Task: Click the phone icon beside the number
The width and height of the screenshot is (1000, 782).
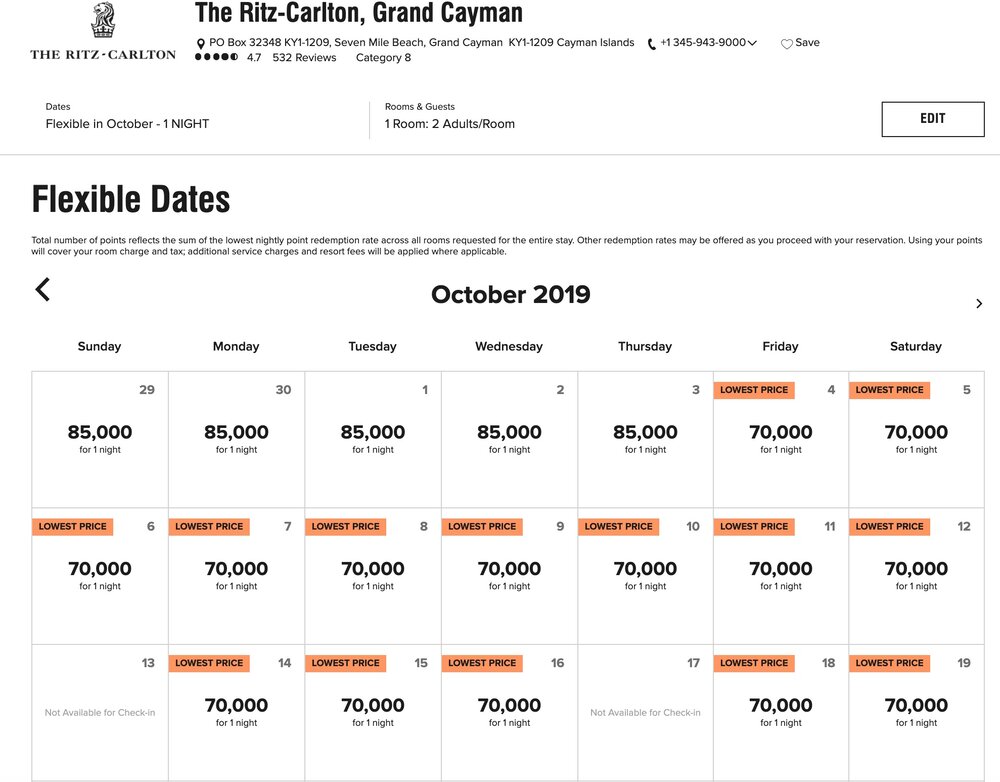Action: [x=652, y=44]
